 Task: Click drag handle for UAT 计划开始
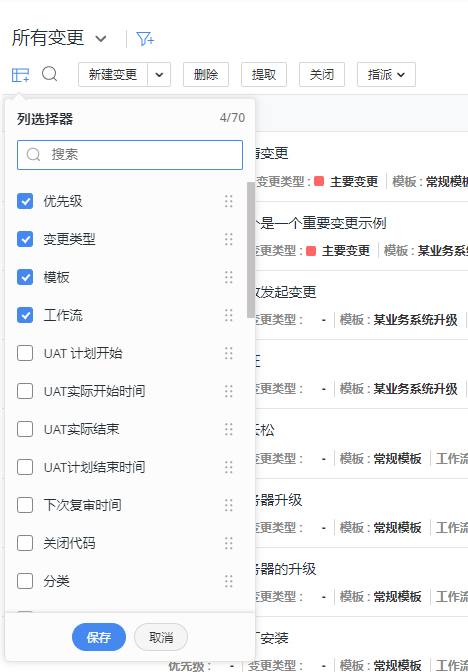(x=229, y=354)
